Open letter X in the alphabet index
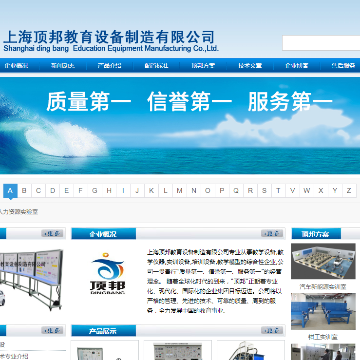The width and height of the screenshot is (360, 360). click(321, 191)
